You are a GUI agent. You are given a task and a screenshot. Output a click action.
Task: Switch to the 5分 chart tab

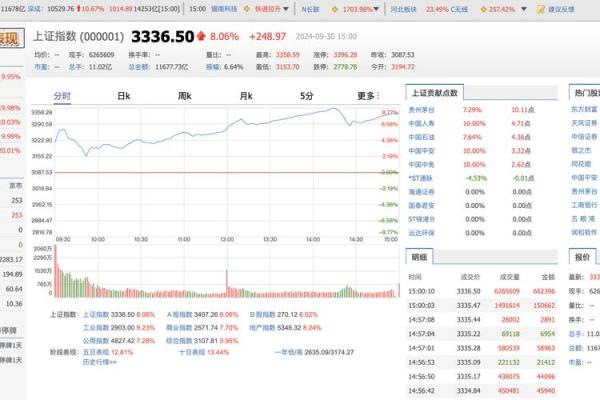tap(307, 96)
